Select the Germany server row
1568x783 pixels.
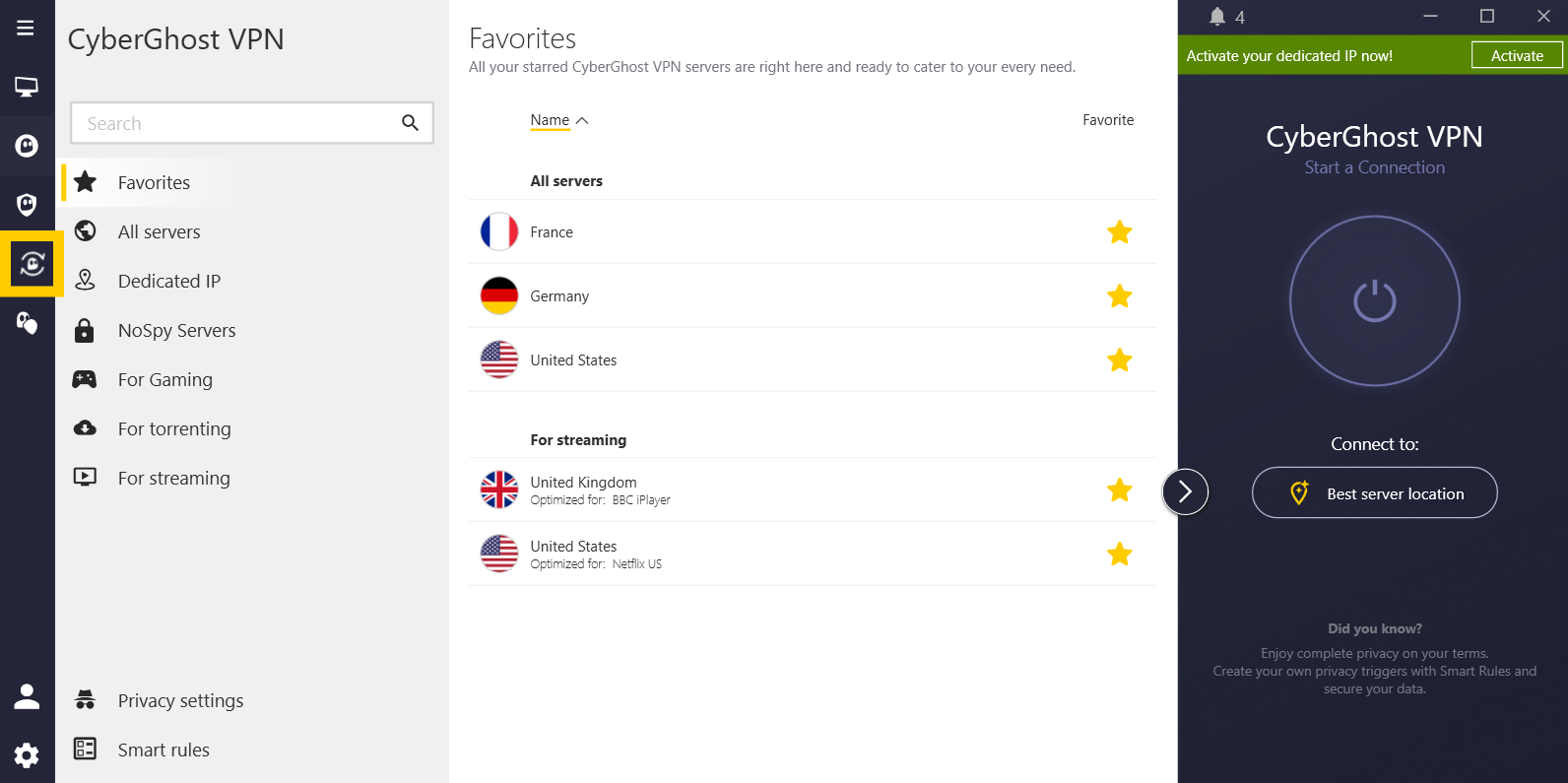click(x=813, y=295)
